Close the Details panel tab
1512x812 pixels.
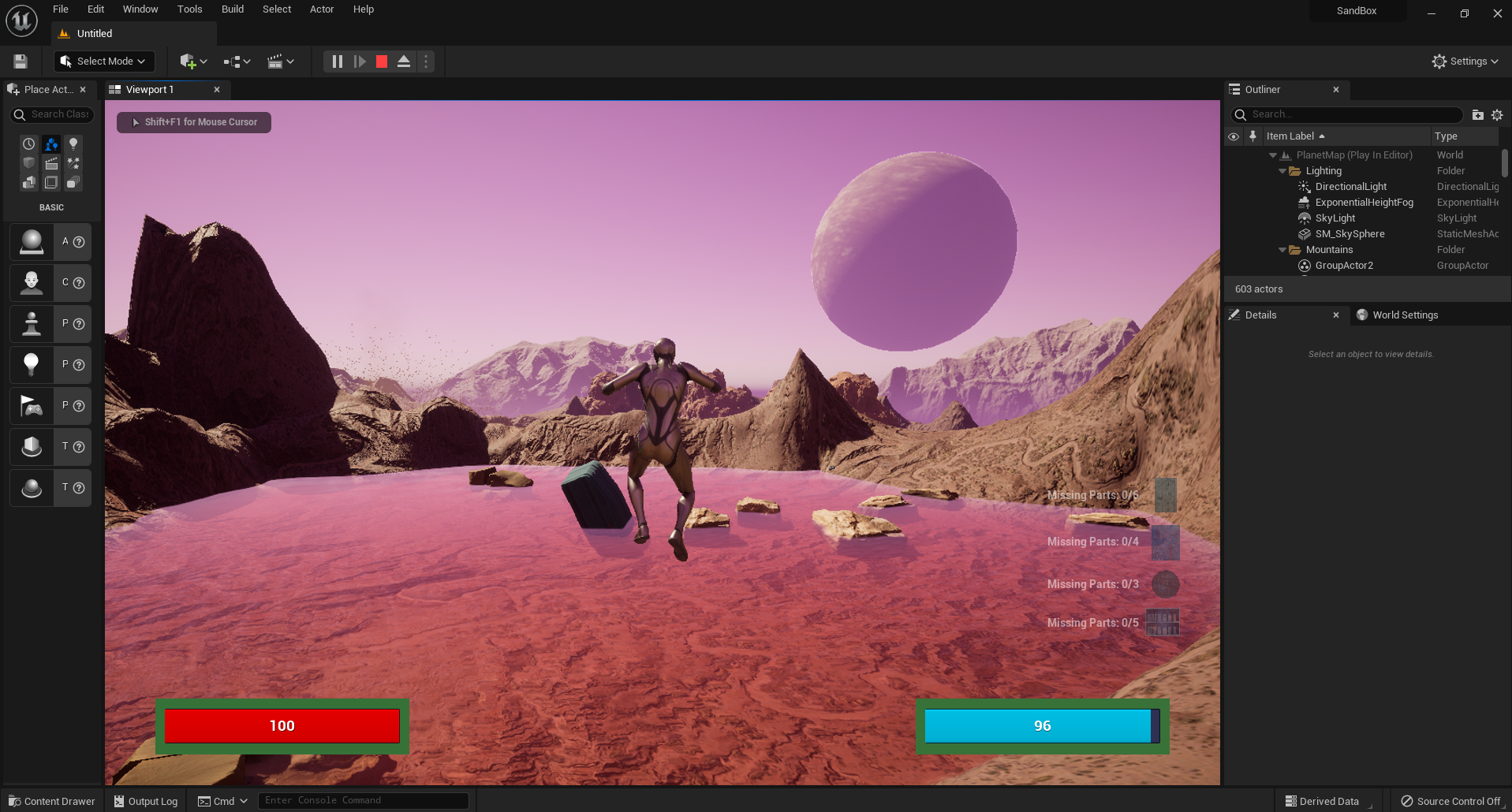[x=1336, y=315]
